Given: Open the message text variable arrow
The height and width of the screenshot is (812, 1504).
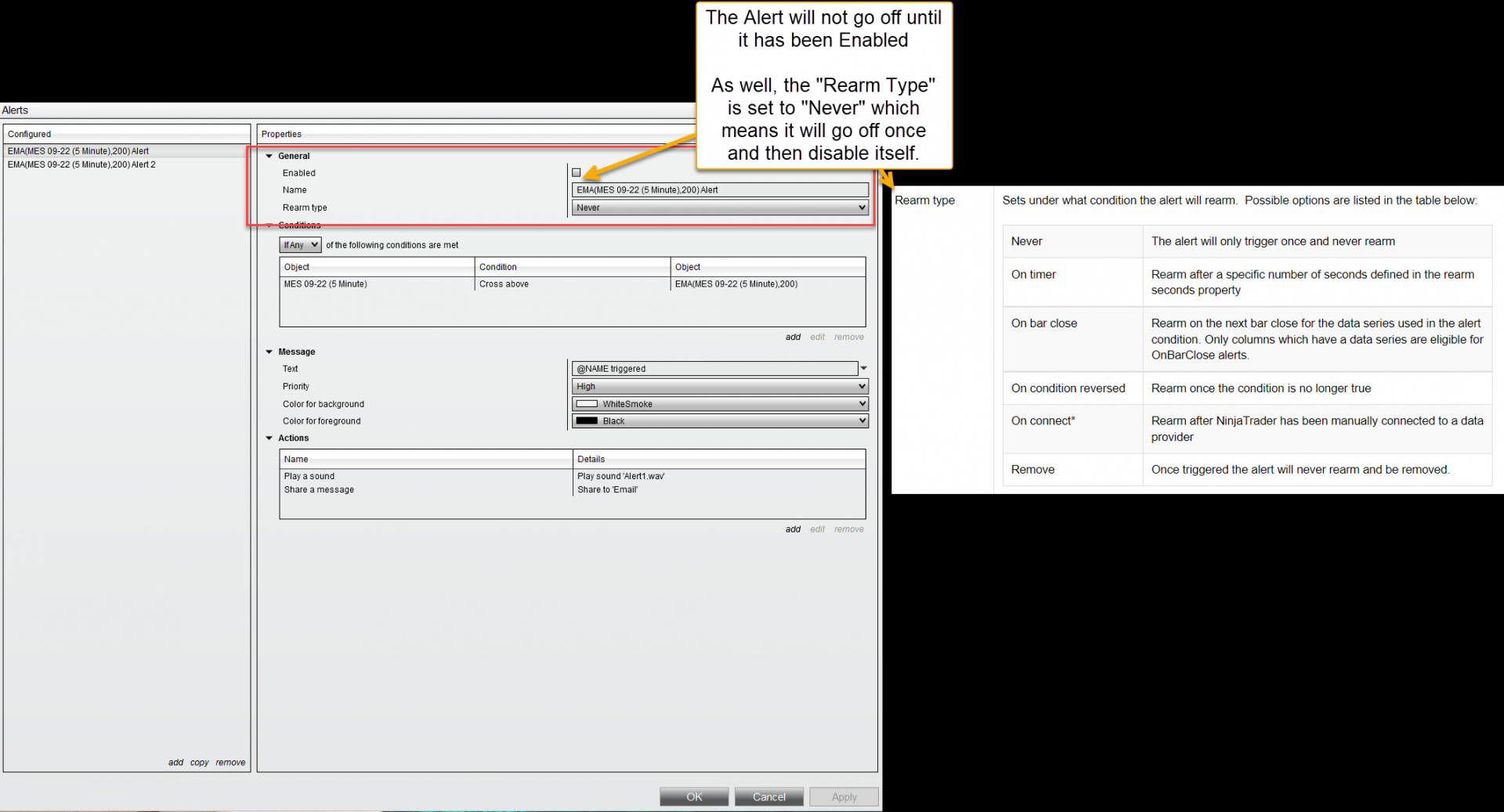Looking at the screenshot, I should [864, 368].
